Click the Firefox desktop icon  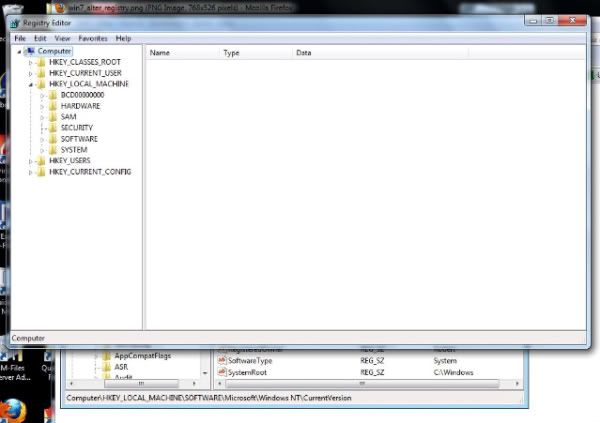click(14, 411)
